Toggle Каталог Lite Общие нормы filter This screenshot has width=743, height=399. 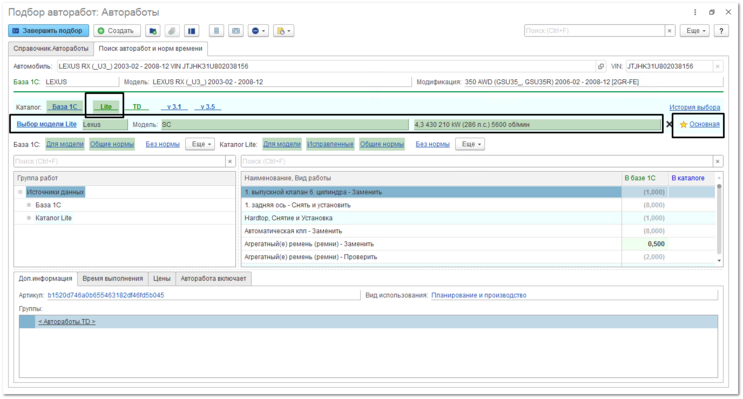[381, 144]
